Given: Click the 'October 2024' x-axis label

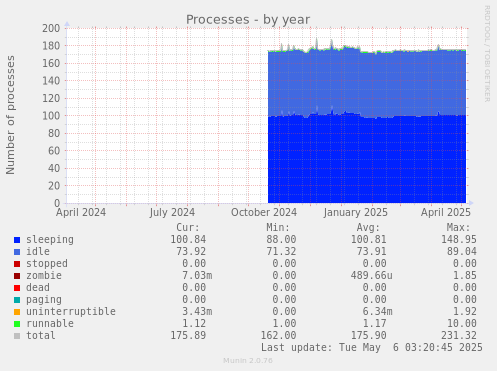Looking at the screenshot, I should click(x=264, y=213).
